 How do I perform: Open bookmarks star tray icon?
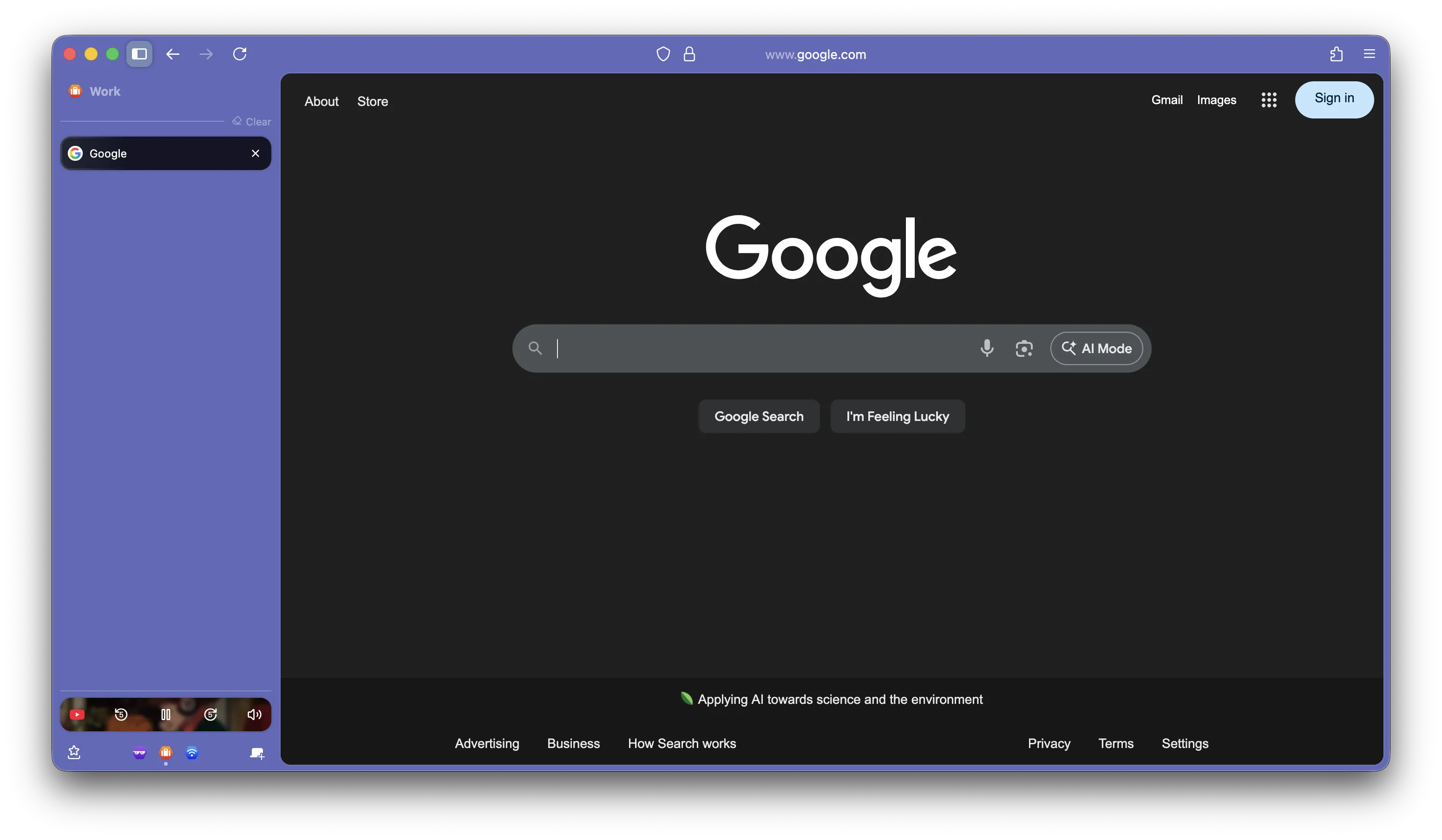click(74, 753)
